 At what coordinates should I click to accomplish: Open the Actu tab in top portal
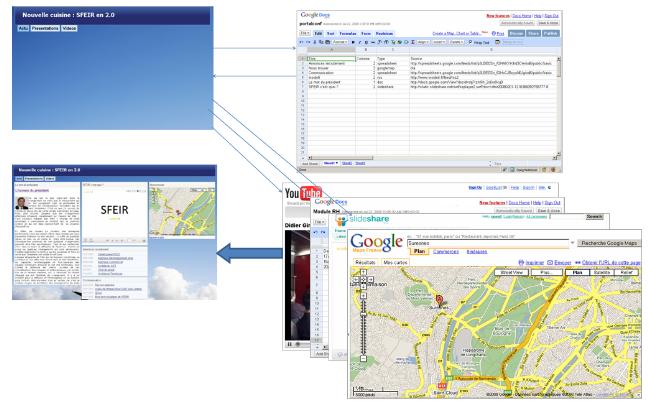click(23, 29)
